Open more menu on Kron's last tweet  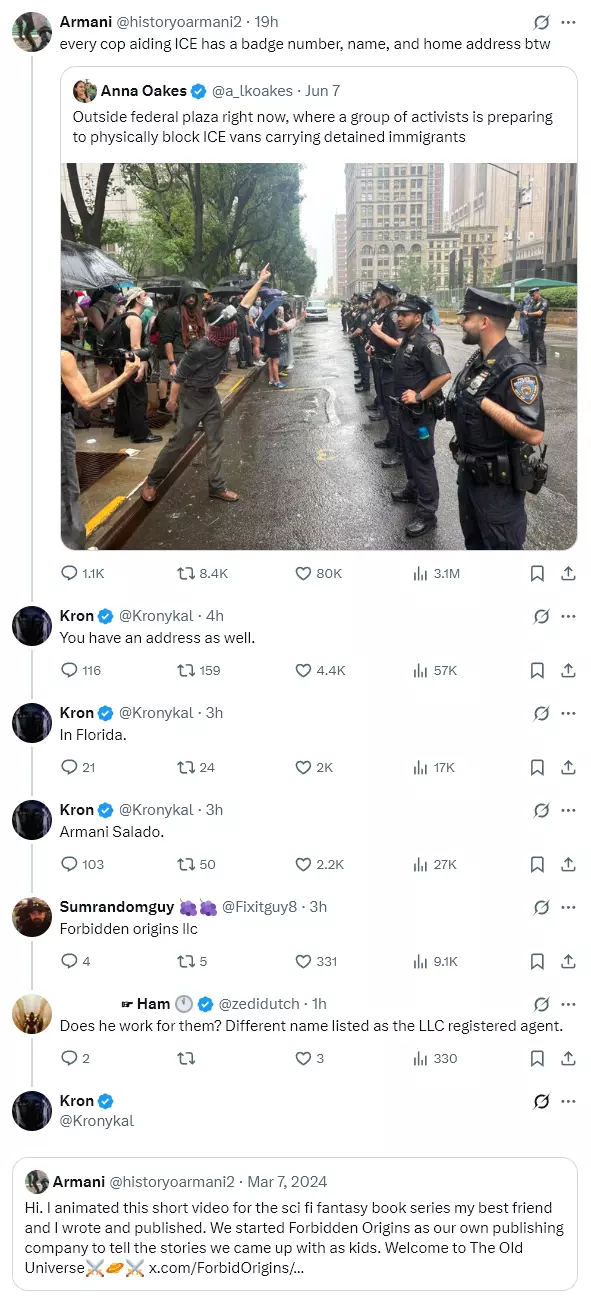[x=568, y=1101]
